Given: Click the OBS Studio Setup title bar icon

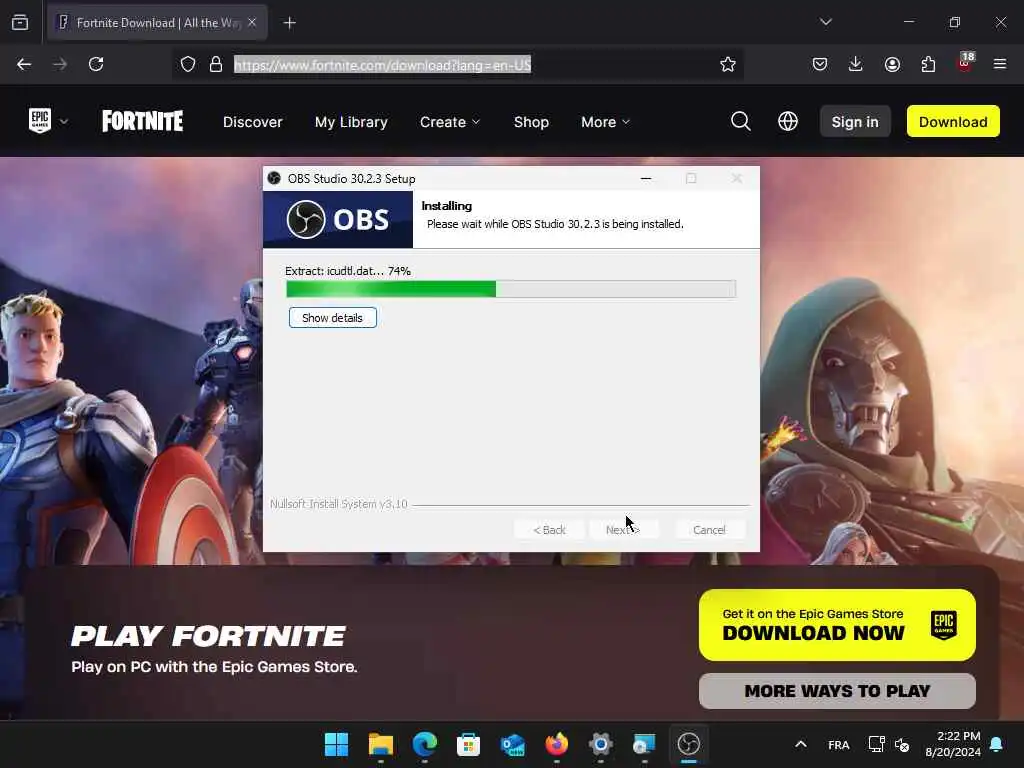Looking at the screenshot, I should click(x=274, y=178).
